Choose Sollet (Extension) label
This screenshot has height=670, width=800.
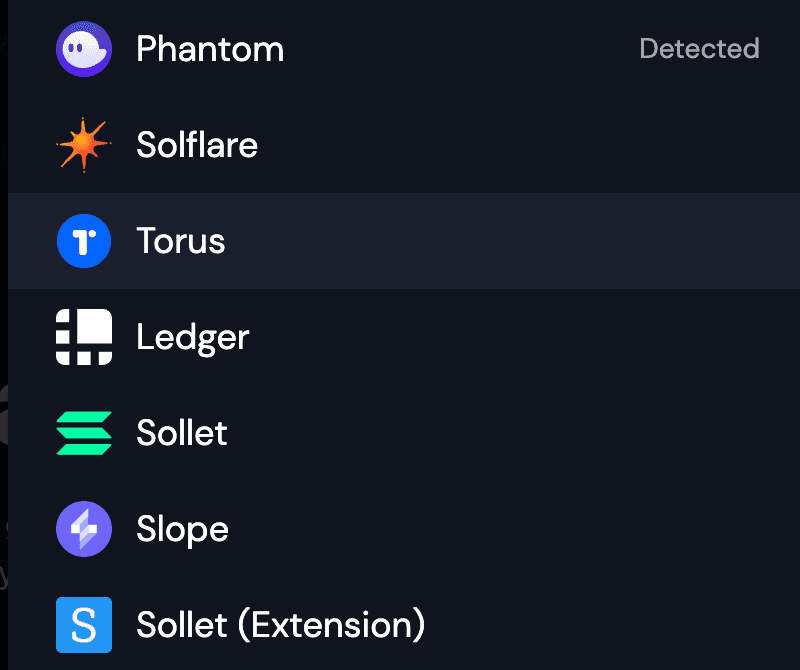281,625
